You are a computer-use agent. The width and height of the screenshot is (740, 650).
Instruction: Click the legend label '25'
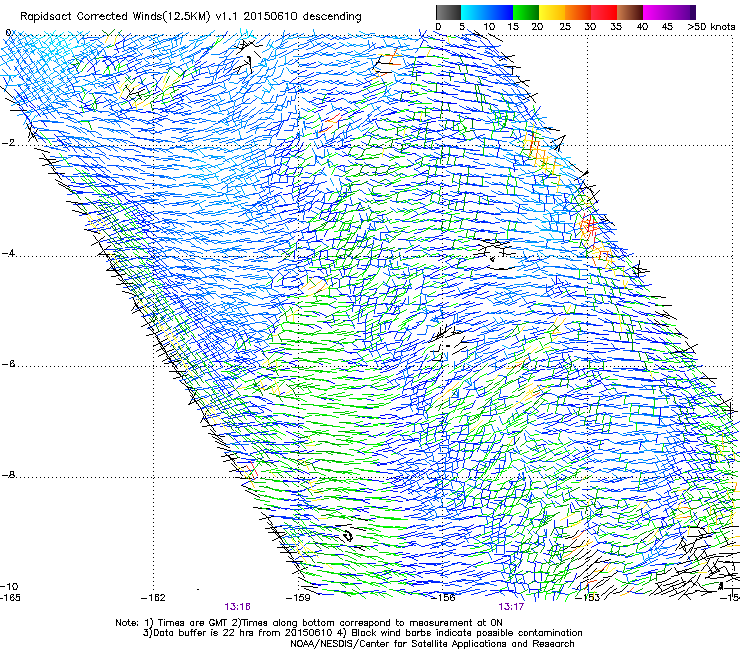(x=565, y=27)
